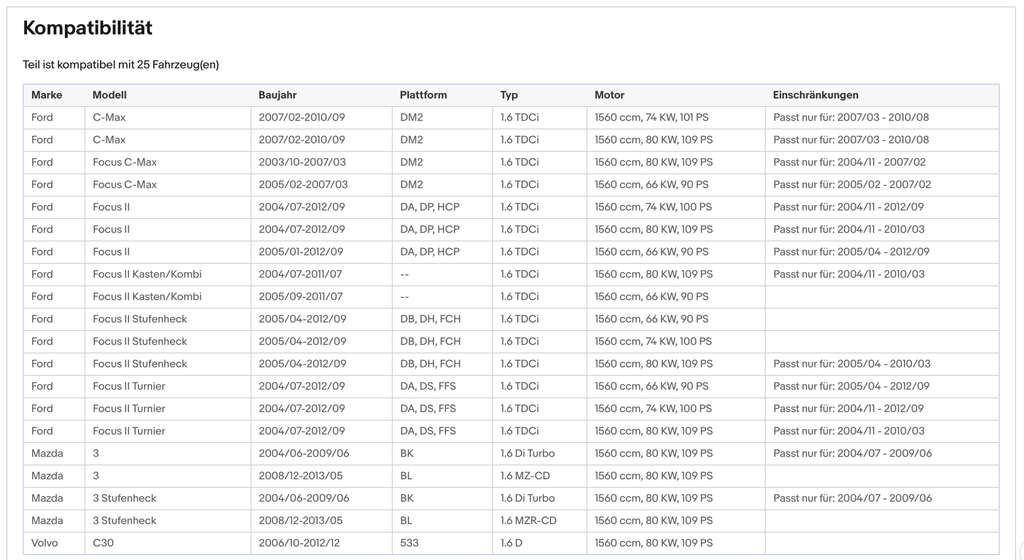Select 'Passt nur für: 2004/11 - 2007/02' restriction

coord(850,162)
